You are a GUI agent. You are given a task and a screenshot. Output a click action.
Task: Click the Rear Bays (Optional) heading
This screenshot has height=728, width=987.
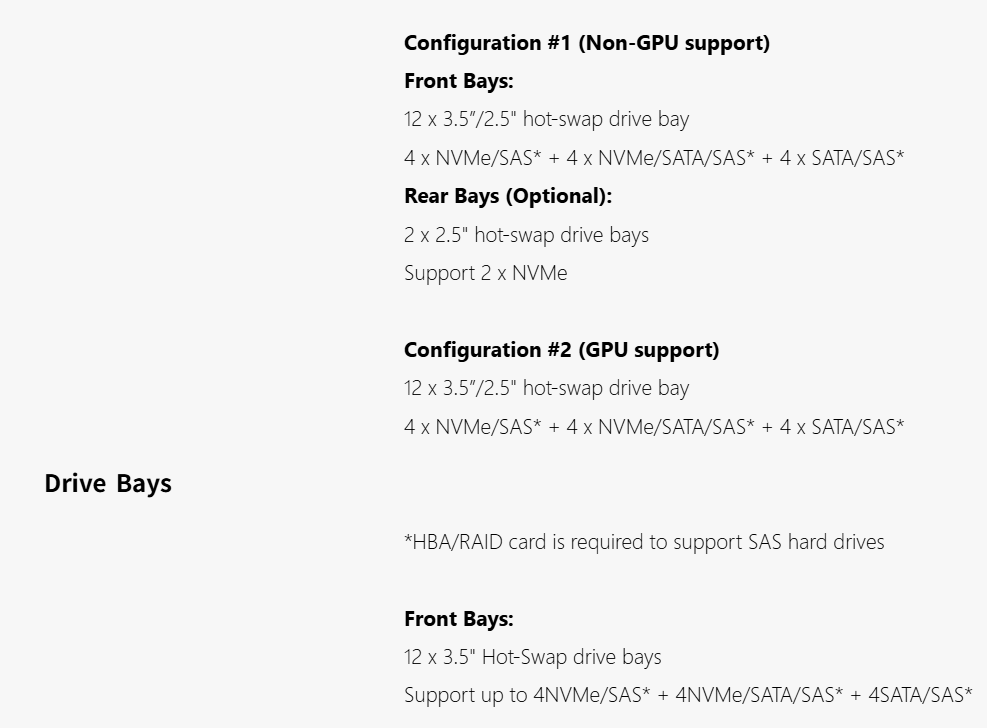tap(507, 196)
